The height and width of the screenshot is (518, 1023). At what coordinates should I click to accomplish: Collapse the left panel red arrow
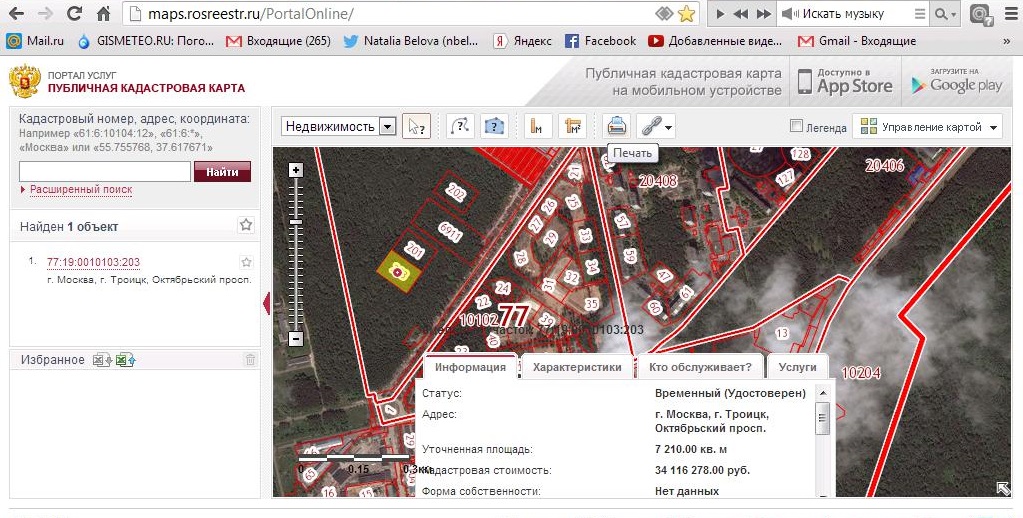266,304
